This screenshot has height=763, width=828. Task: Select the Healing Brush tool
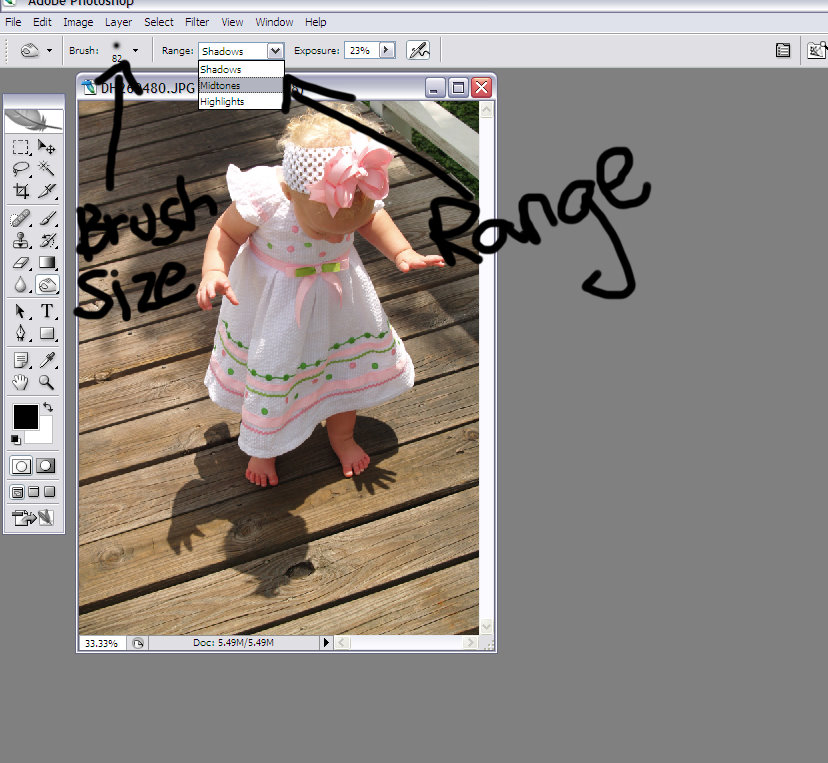coord(21,218)
